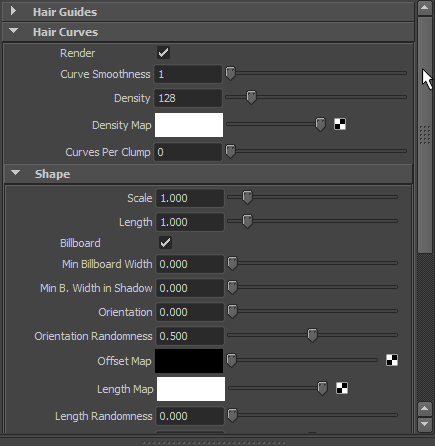Click the Density slider handle
The height and width of the screenshot is (446, 435).
tap(251, 97)
